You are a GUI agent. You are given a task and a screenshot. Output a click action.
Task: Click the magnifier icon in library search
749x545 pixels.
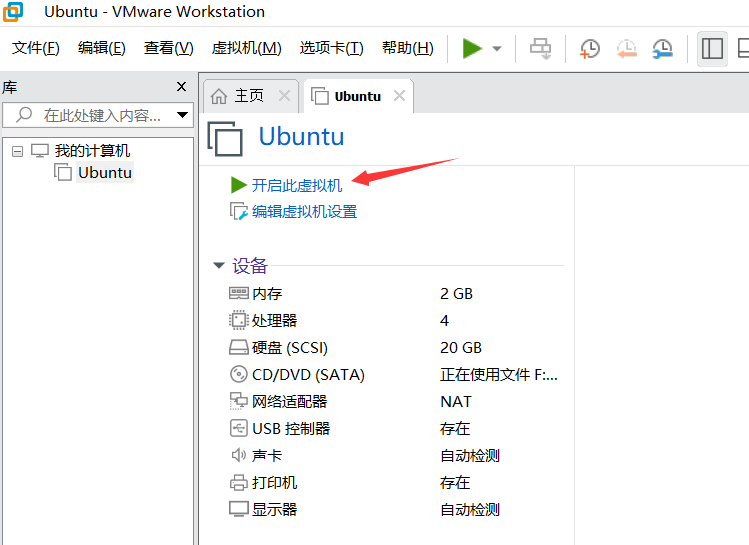(23, 115)
